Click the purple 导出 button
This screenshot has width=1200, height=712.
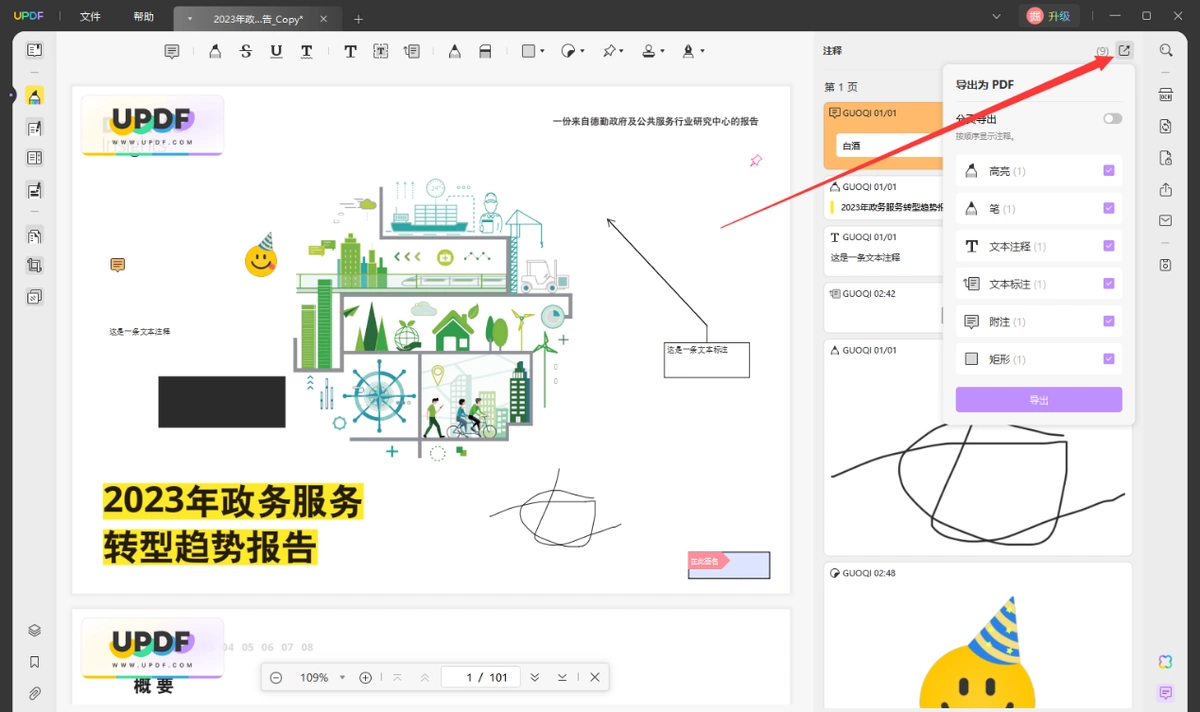point(1039,400)
